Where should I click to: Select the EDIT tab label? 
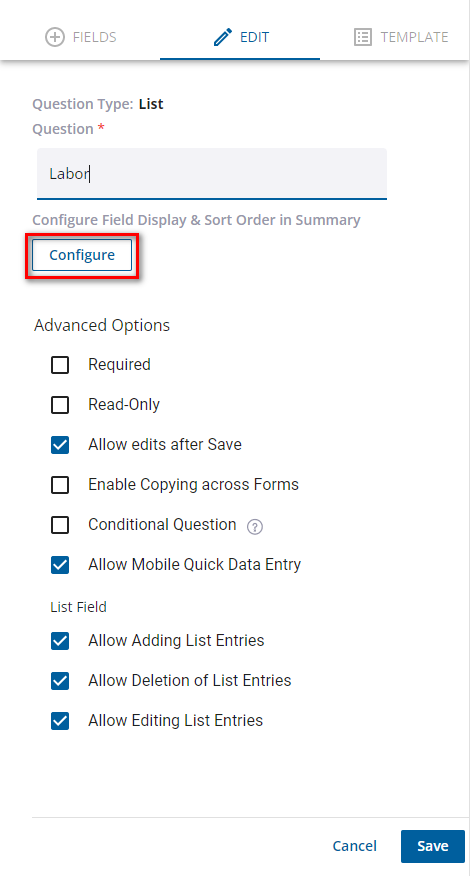pos(254,37)
